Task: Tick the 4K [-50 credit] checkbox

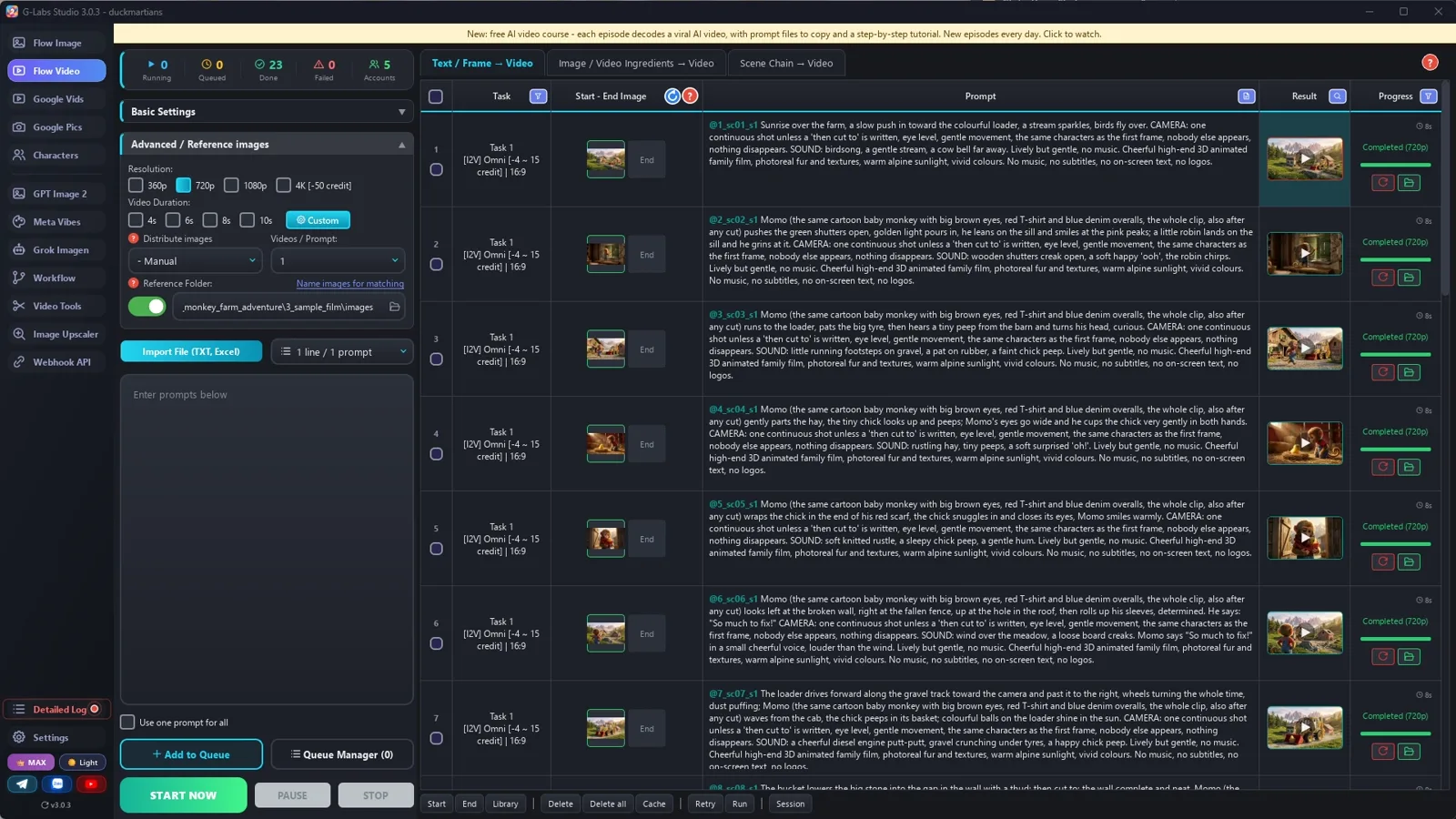Action: click(283, 186)
